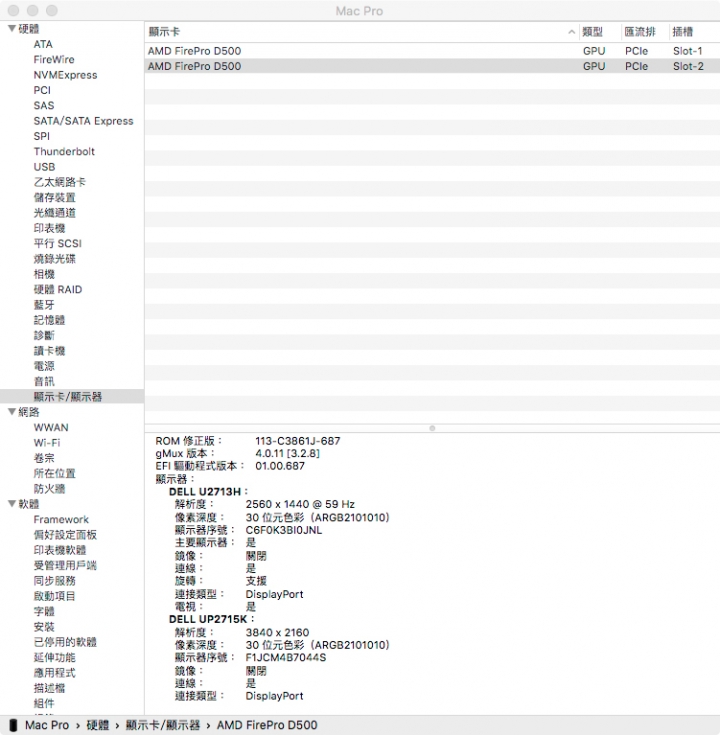
Task: Click the DELL UP2715K heading
Action: (211, 619)
